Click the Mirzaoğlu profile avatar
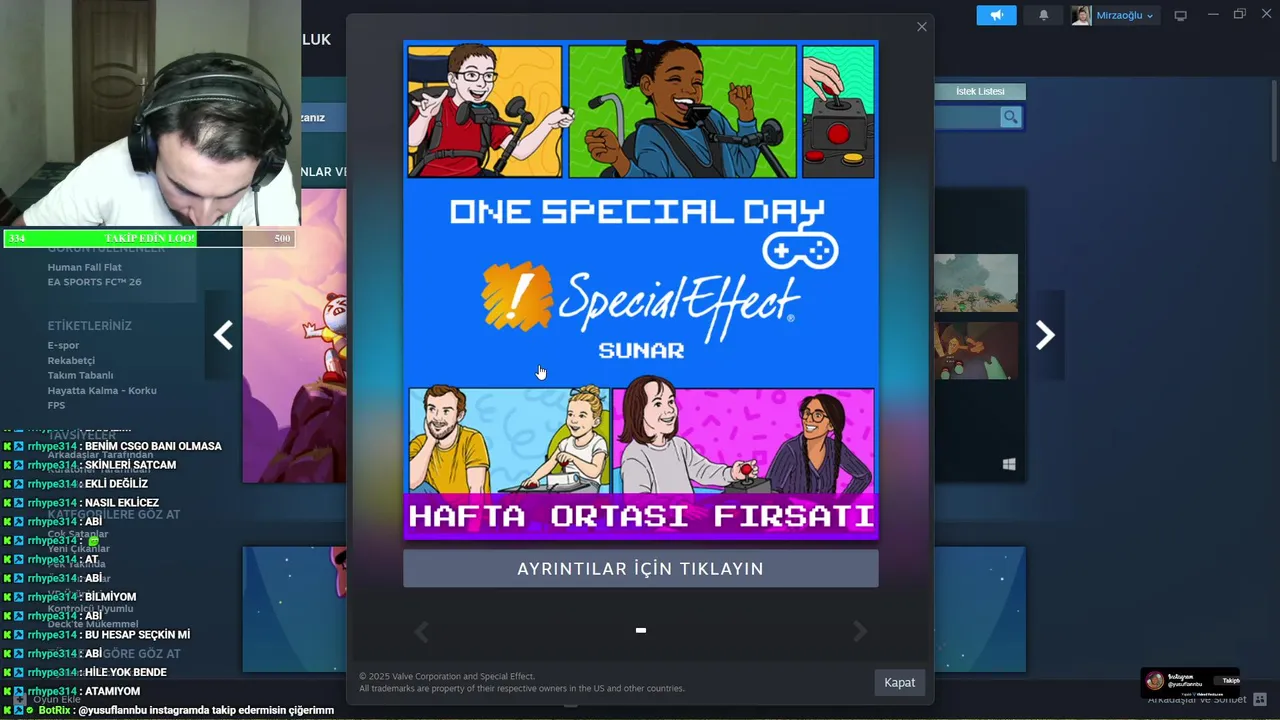 pyautogui.click(x=1081, y=15)
